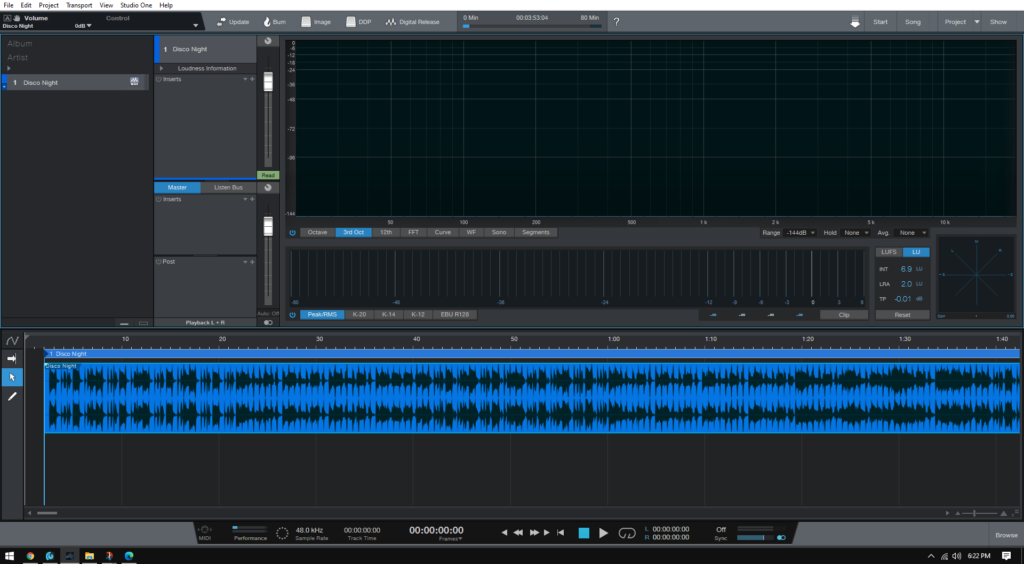This screenshot has height=564, width=1024.
Task: Toggle Post inserts power button
Action: point(159,262)
